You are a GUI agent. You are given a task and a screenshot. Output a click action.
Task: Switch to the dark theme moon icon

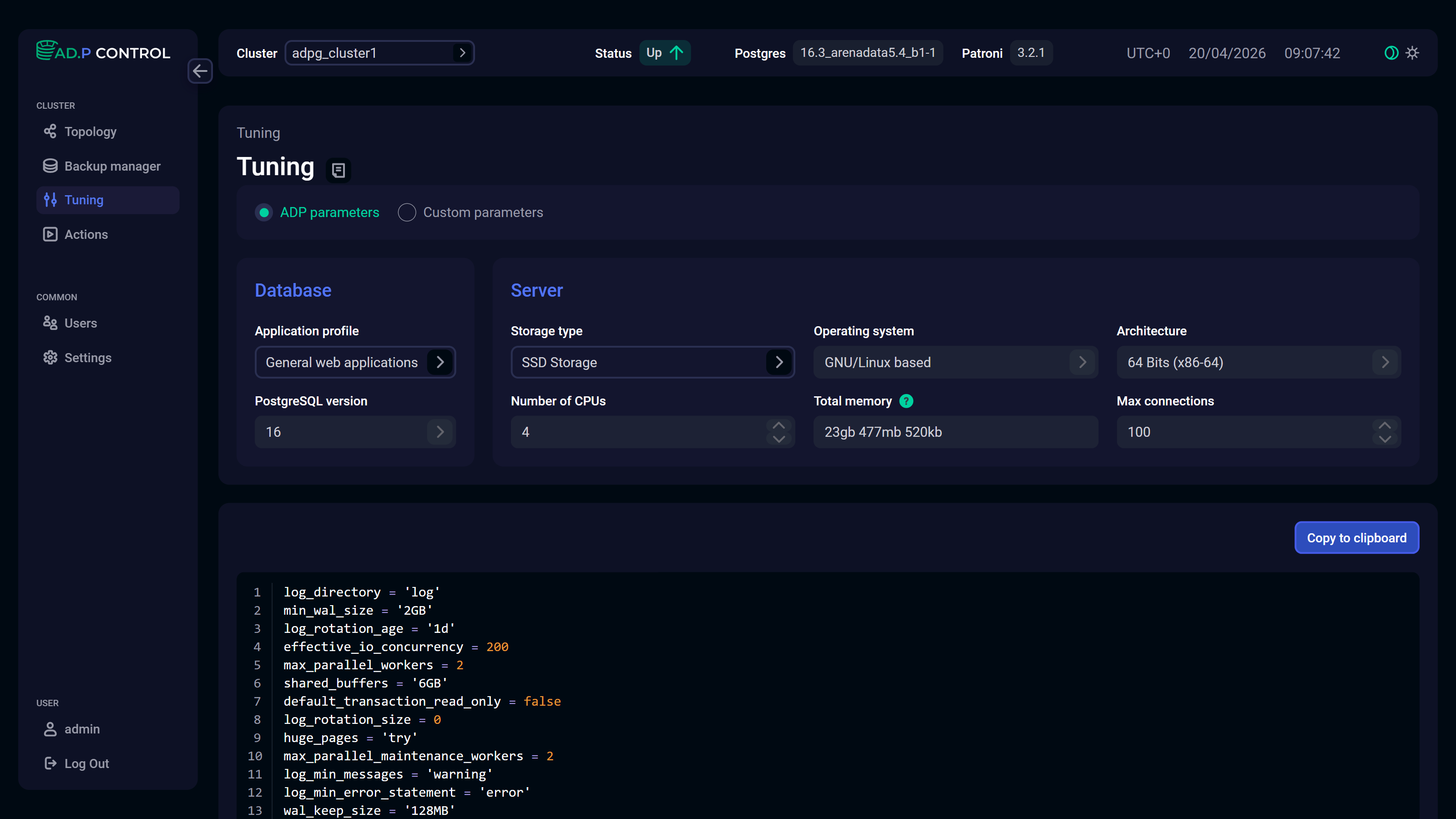[x=1391, y=53]
